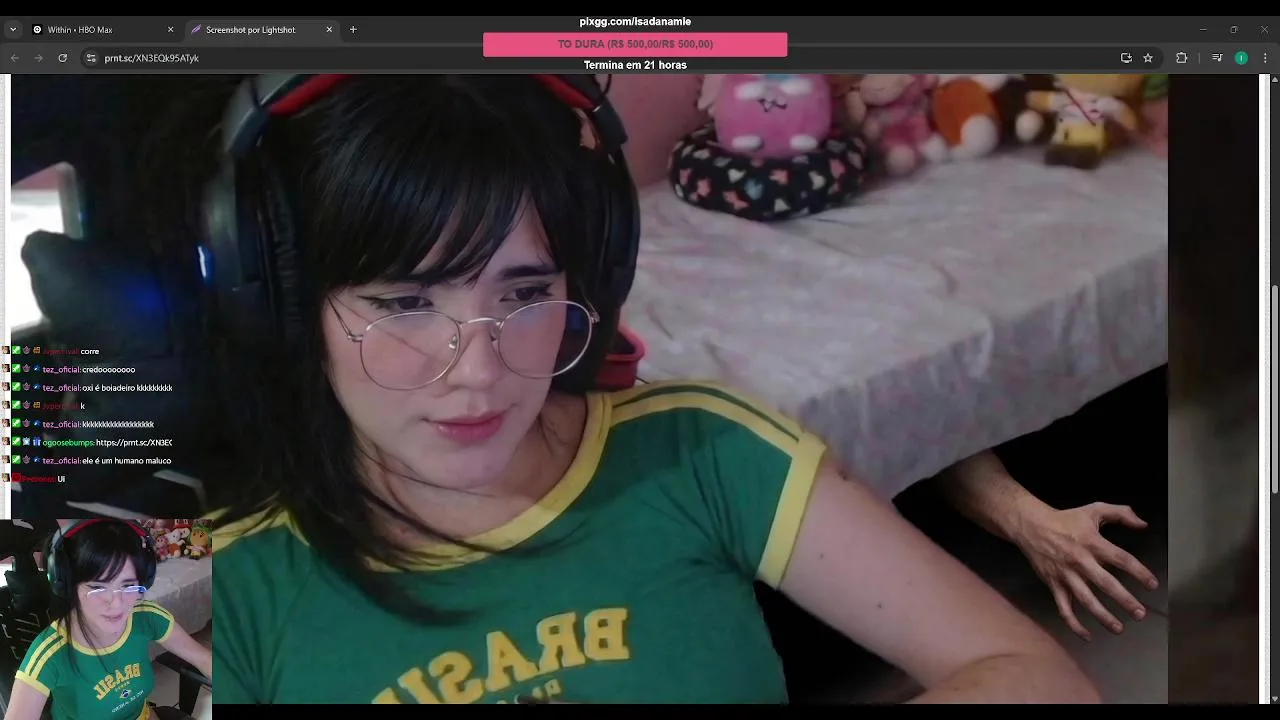The image size is (1280, 720).
Task: Open the Chrome three-dot menu
Action: [1265, 58]
